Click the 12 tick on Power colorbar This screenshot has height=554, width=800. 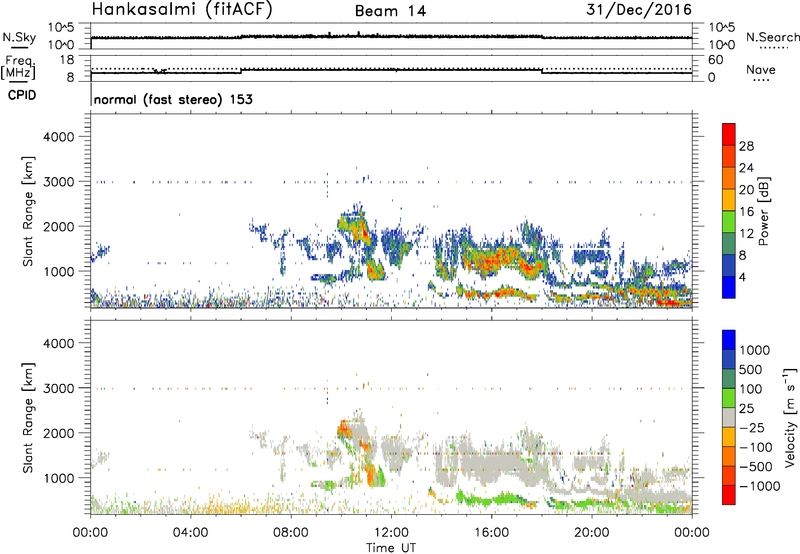click(746, 234)
